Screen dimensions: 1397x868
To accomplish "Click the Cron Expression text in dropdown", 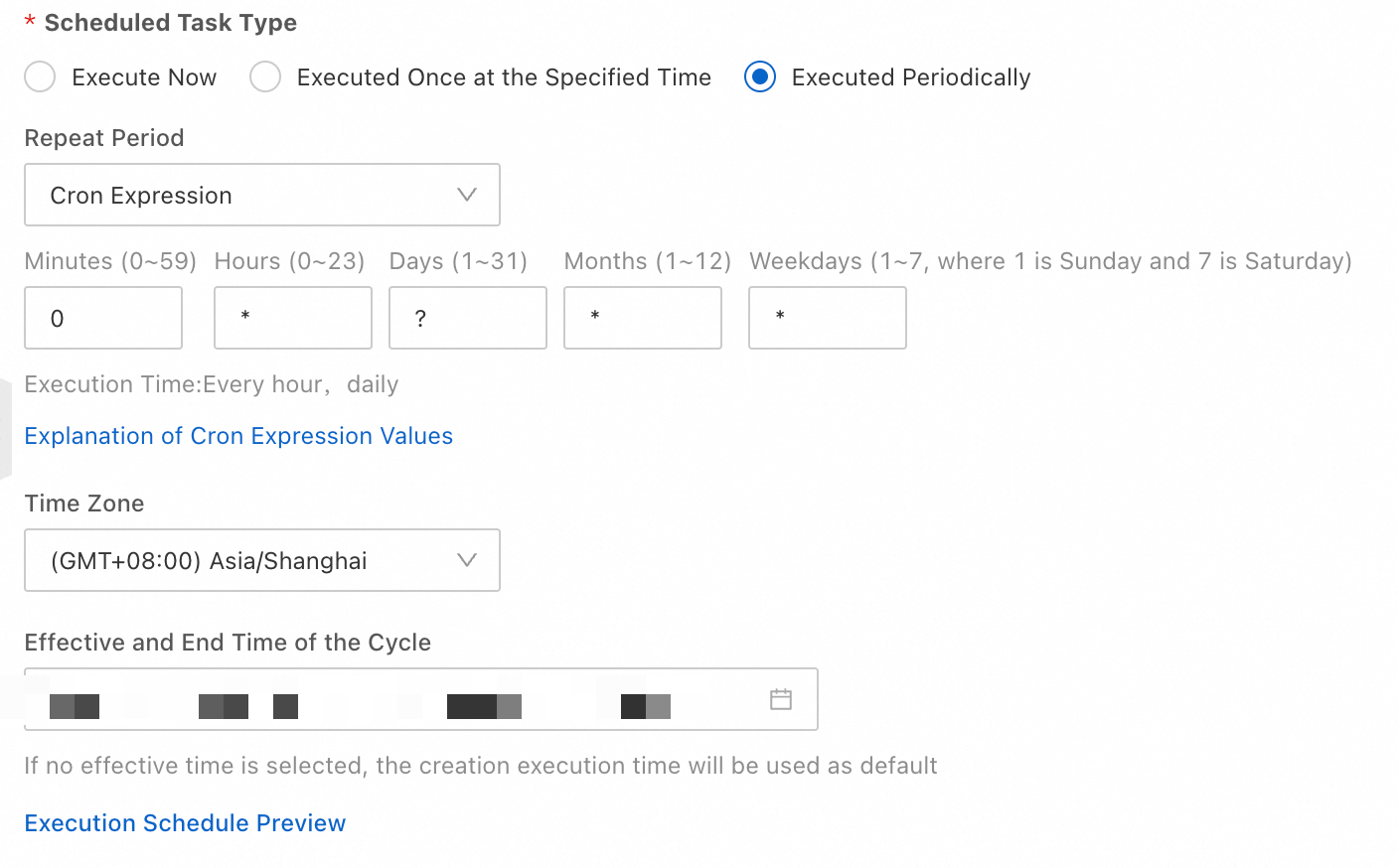I will 141,196.
